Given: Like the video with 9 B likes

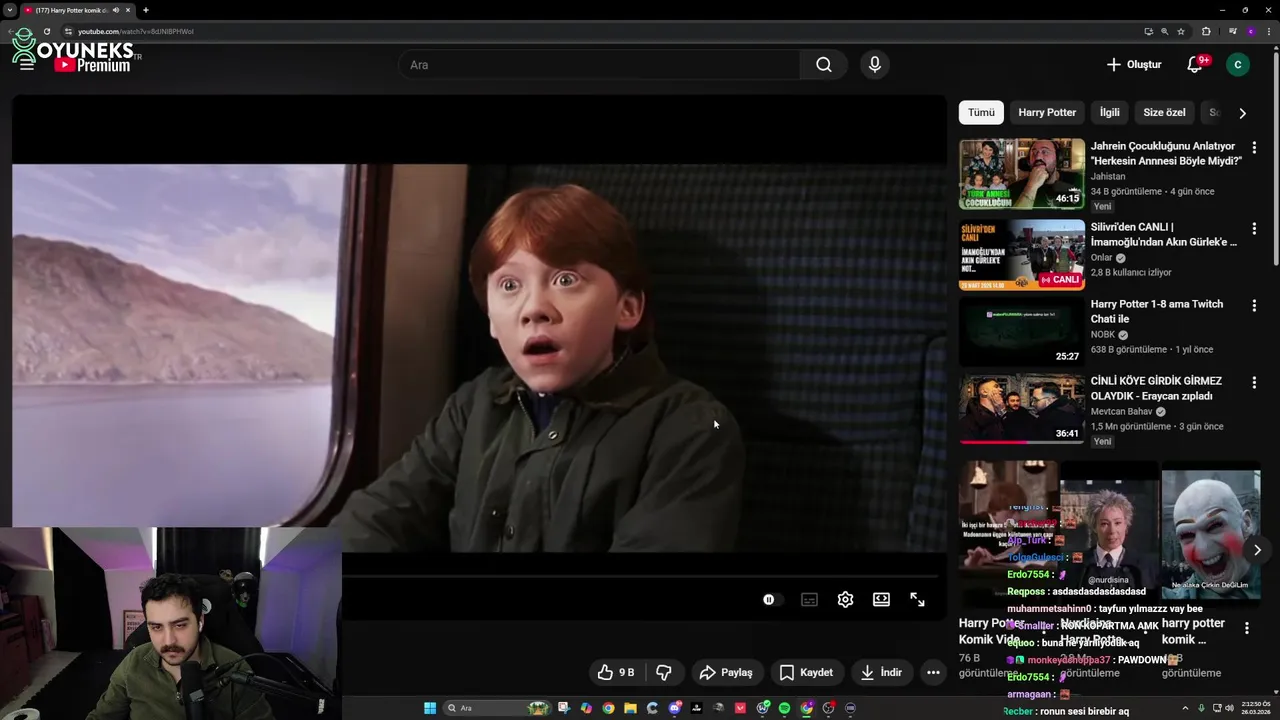Looking at the screenshot, I should coord(616,672).
